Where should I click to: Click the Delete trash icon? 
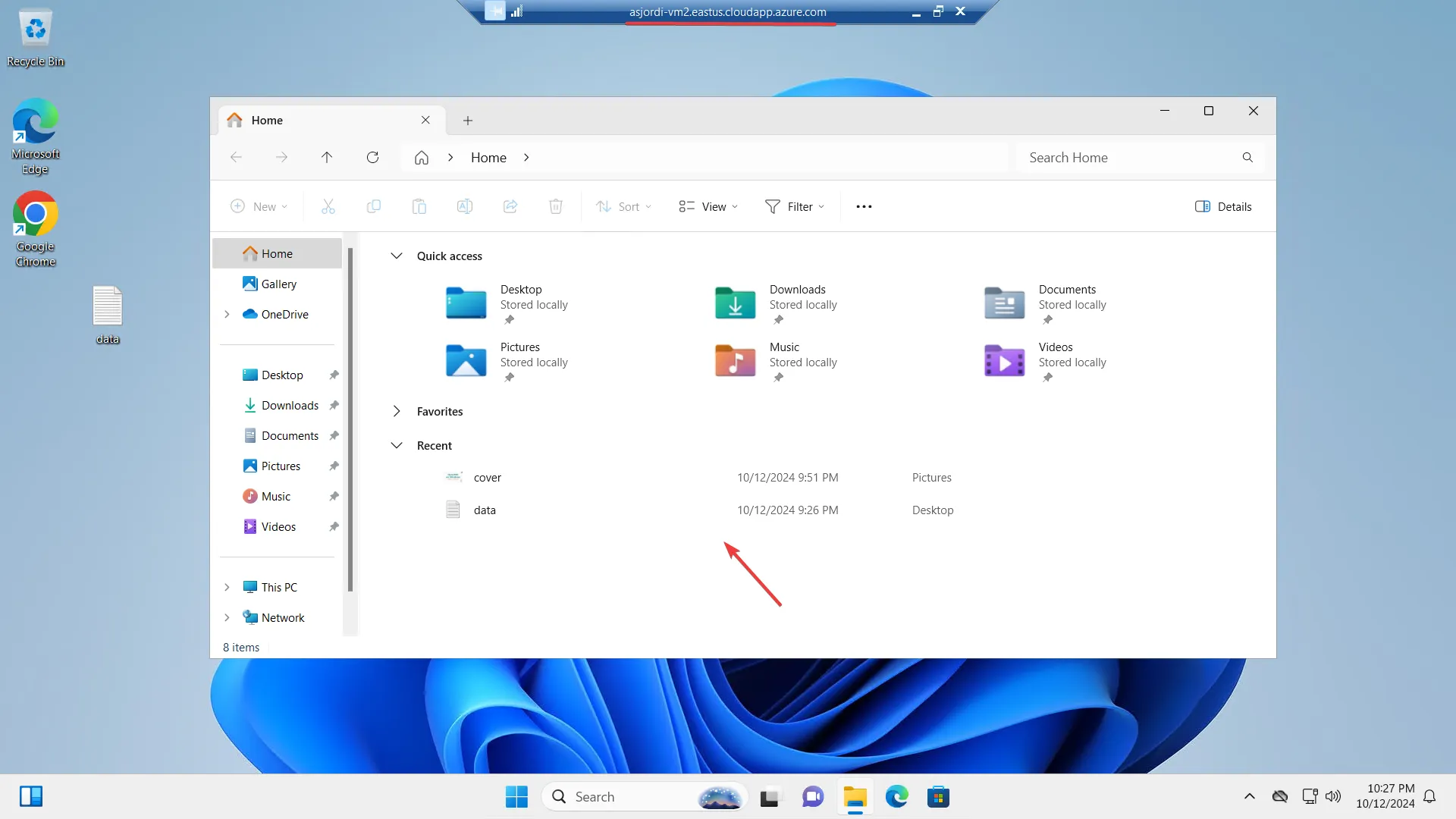click(x=555, y=206)
